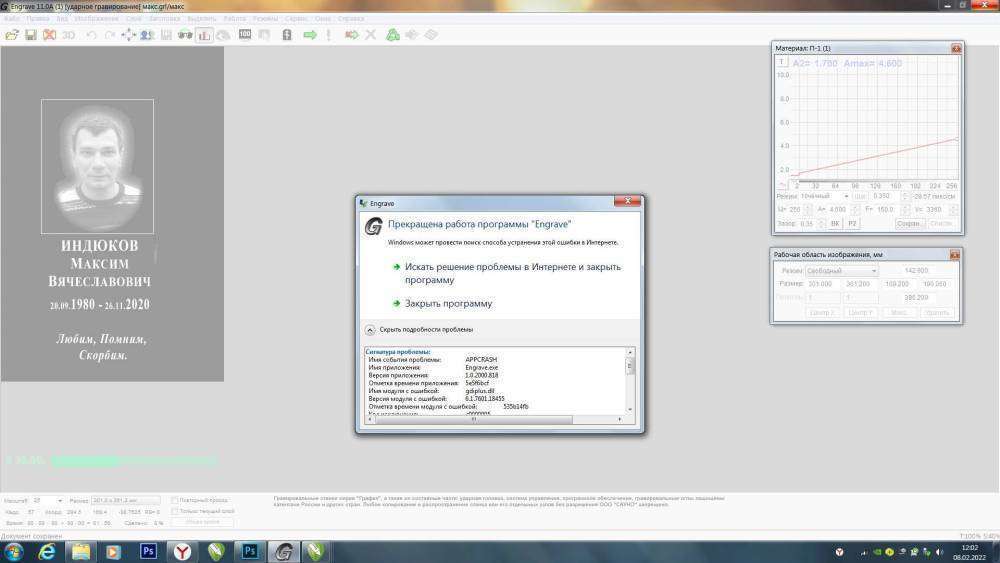Collapse 'Скрыть подробности проблемы' details
The height and width of the screenshot is (563, 1000).
click(369, 329)
